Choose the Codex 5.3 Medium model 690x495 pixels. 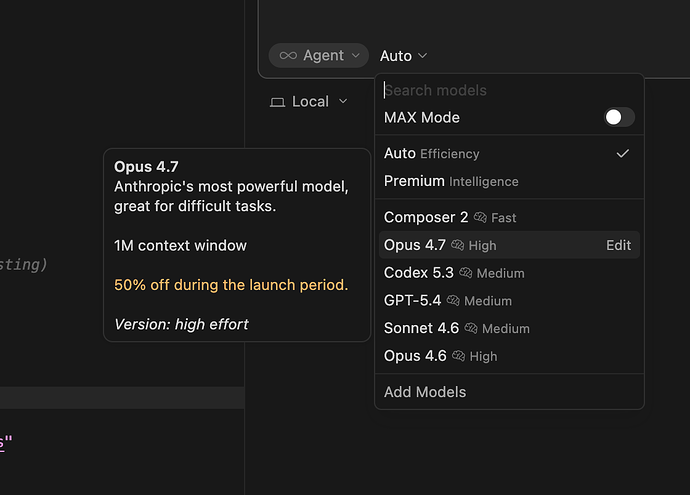point(509,273)
